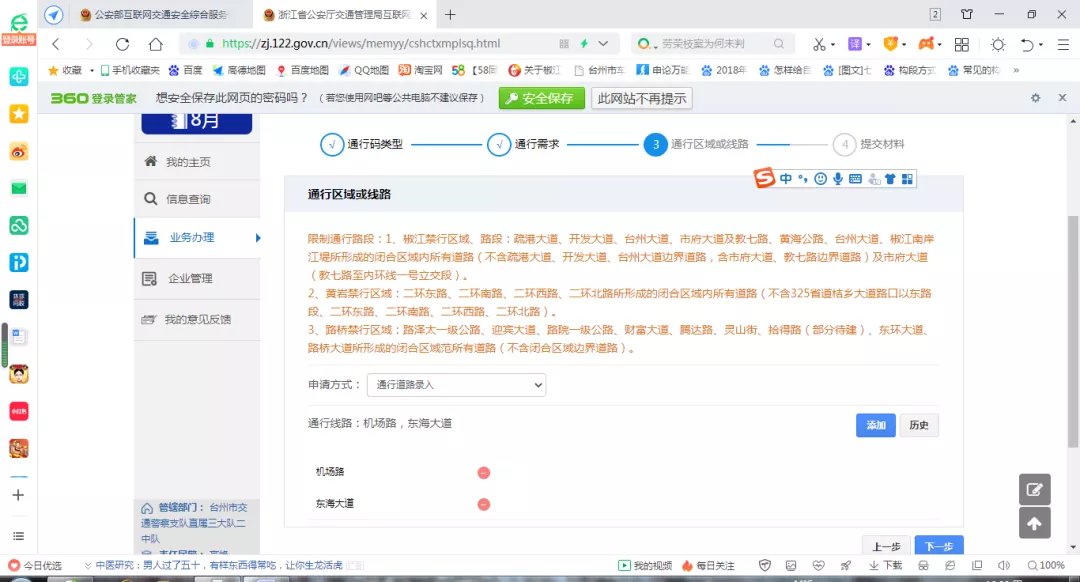Close the 浙江省公安厅交通管理局 tab
The image size is (1080, 582).
[x=424, y=15]
